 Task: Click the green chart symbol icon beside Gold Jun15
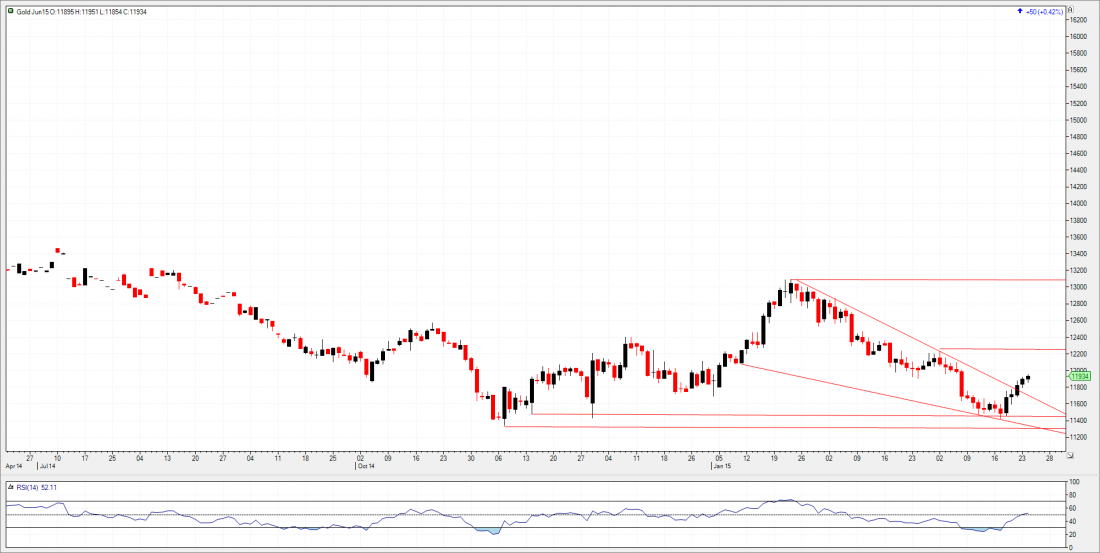click(11, 10)
